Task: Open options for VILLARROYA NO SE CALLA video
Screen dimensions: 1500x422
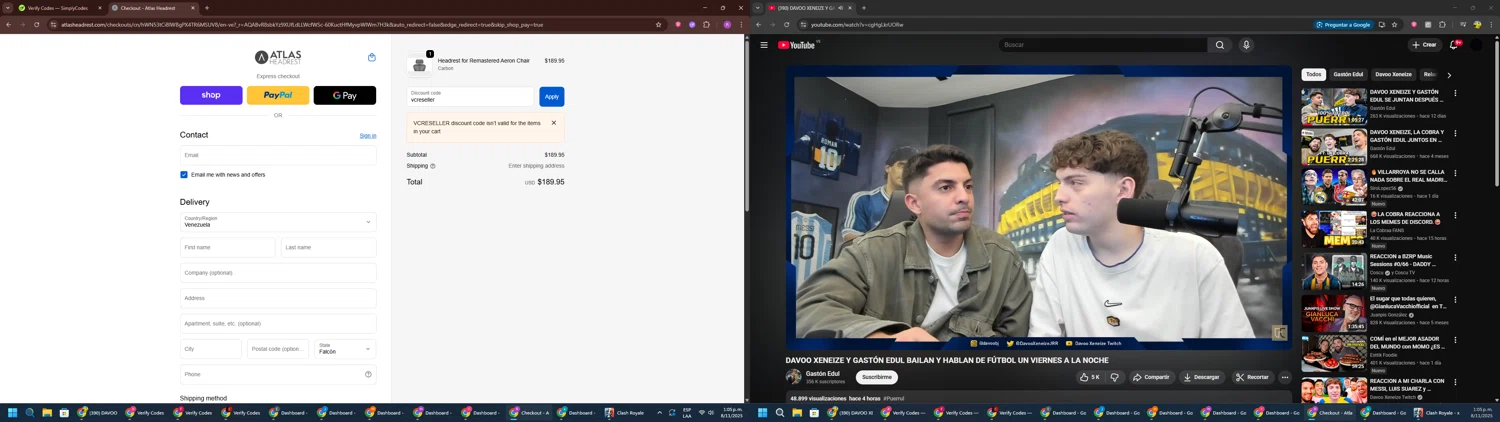Action: tap(1455, 173)
